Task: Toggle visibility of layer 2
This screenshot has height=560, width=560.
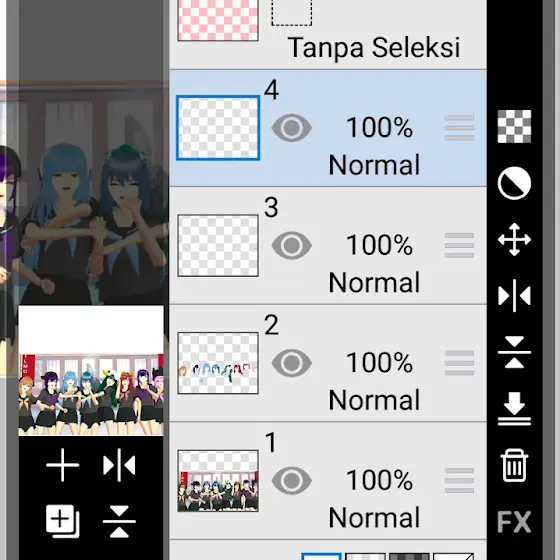Action: 291,363
